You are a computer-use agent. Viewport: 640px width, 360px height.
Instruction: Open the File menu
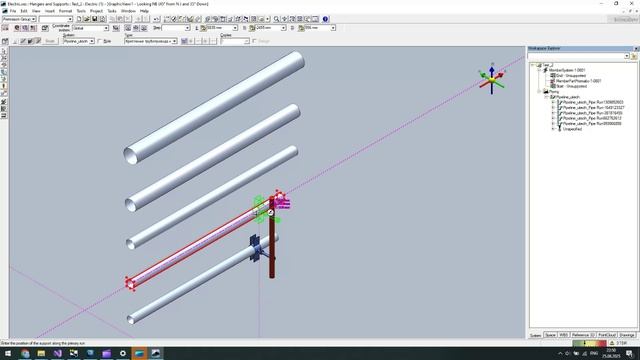click(13, 11)
